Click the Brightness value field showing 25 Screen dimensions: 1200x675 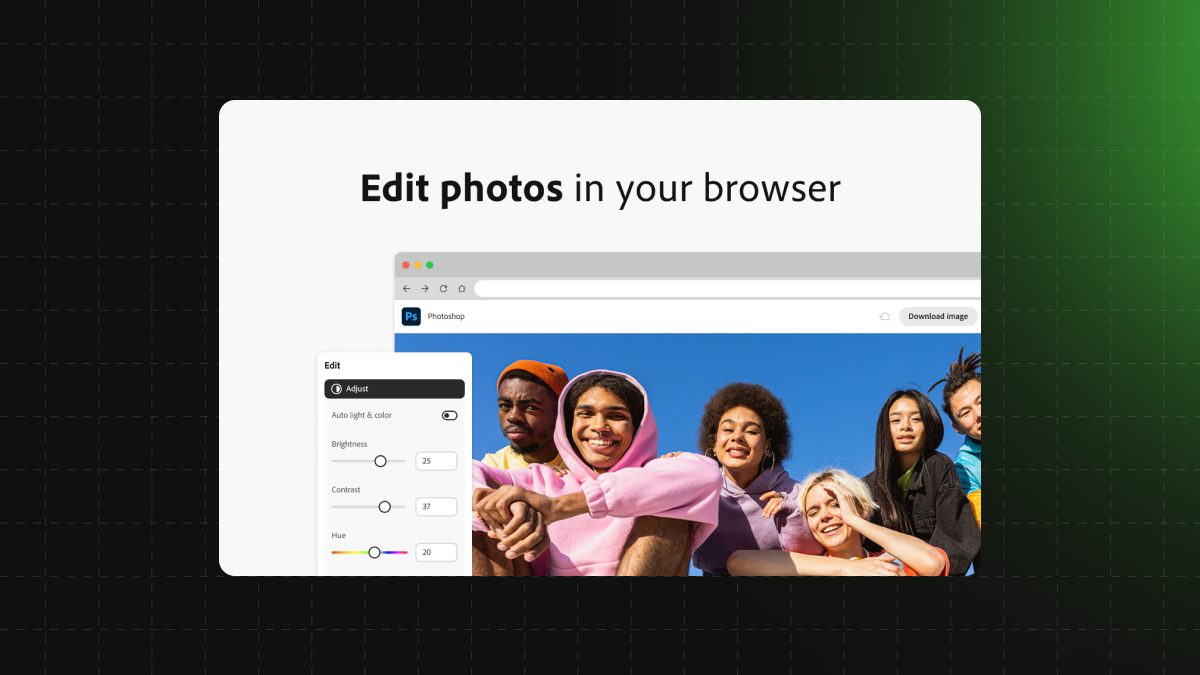[x=436, y=461]
